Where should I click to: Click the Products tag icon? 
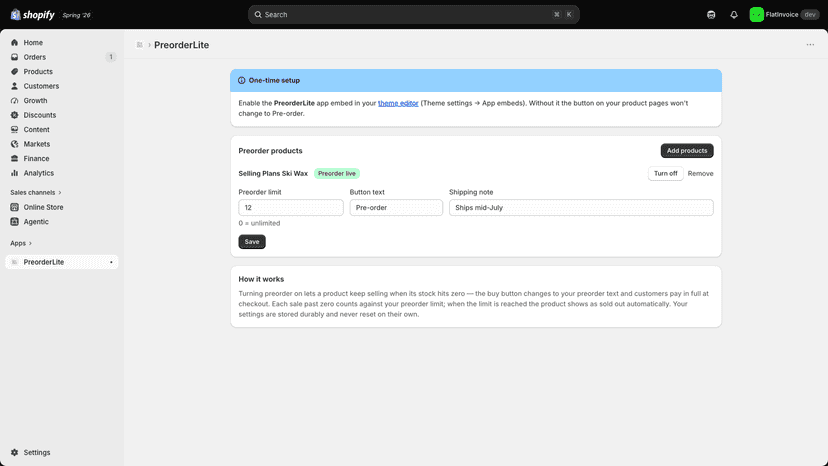point(14,71)
